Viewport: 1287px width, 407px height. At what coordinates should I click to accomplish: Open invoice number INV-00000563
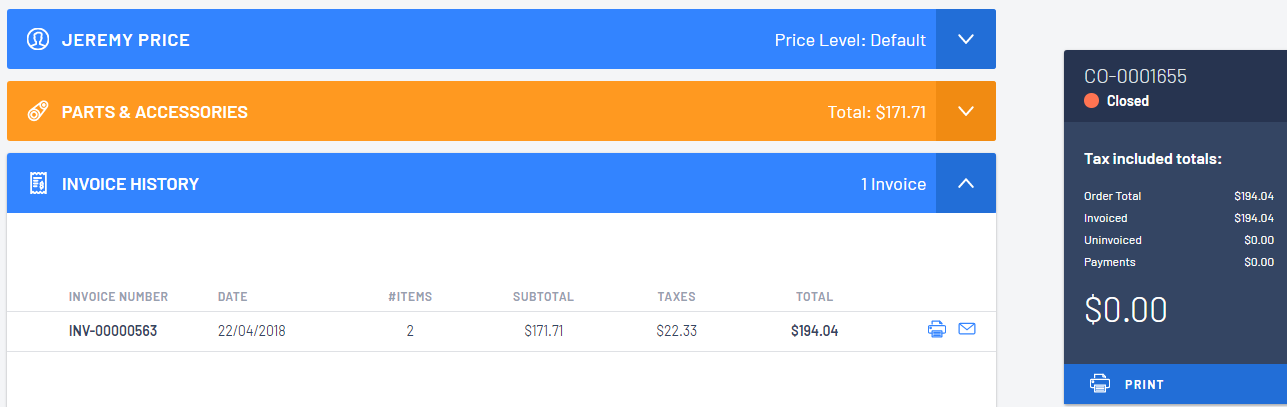[113, 331]
